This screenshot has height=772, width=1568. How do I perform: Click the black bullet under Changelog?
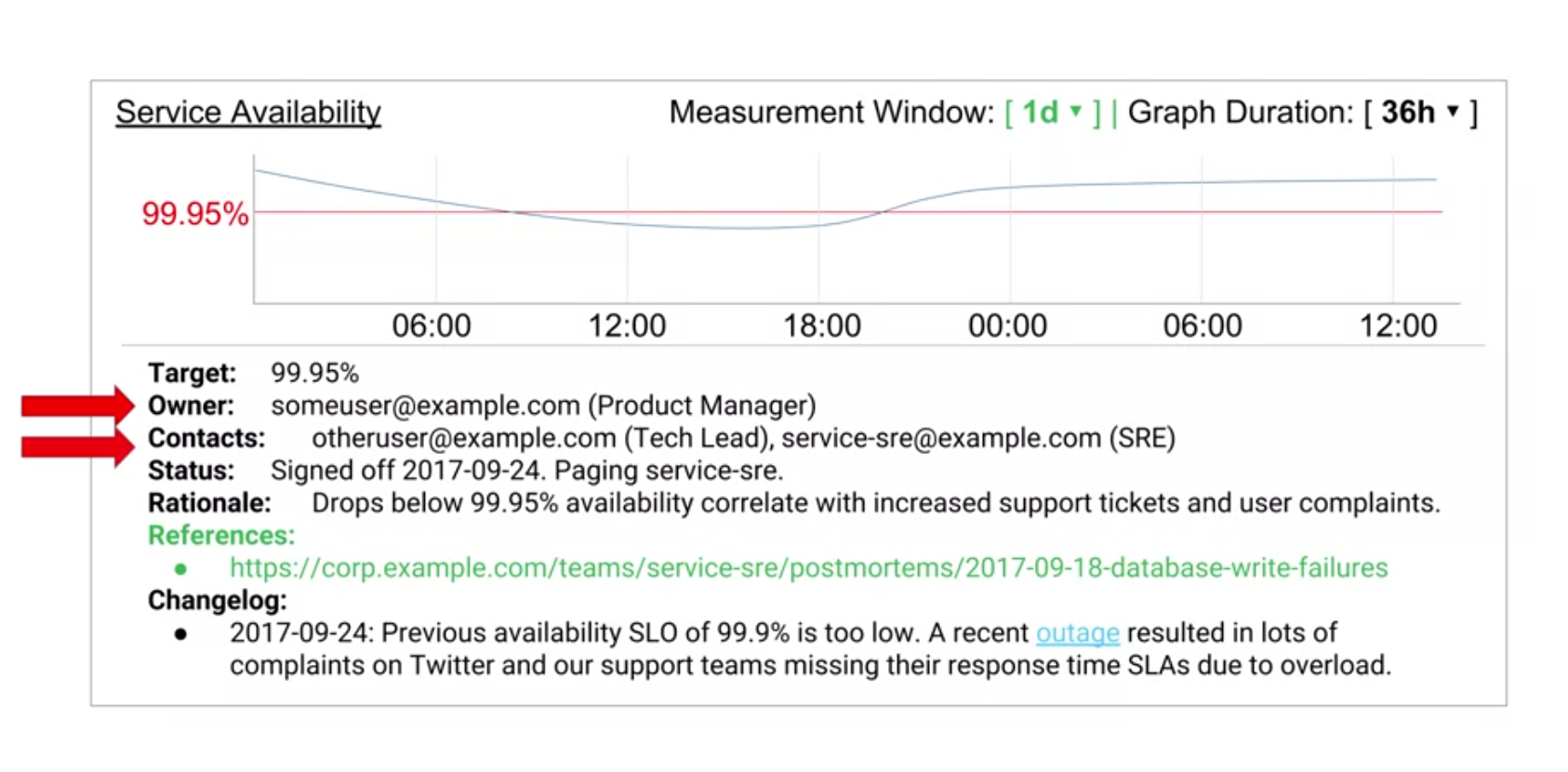point(180,634)
